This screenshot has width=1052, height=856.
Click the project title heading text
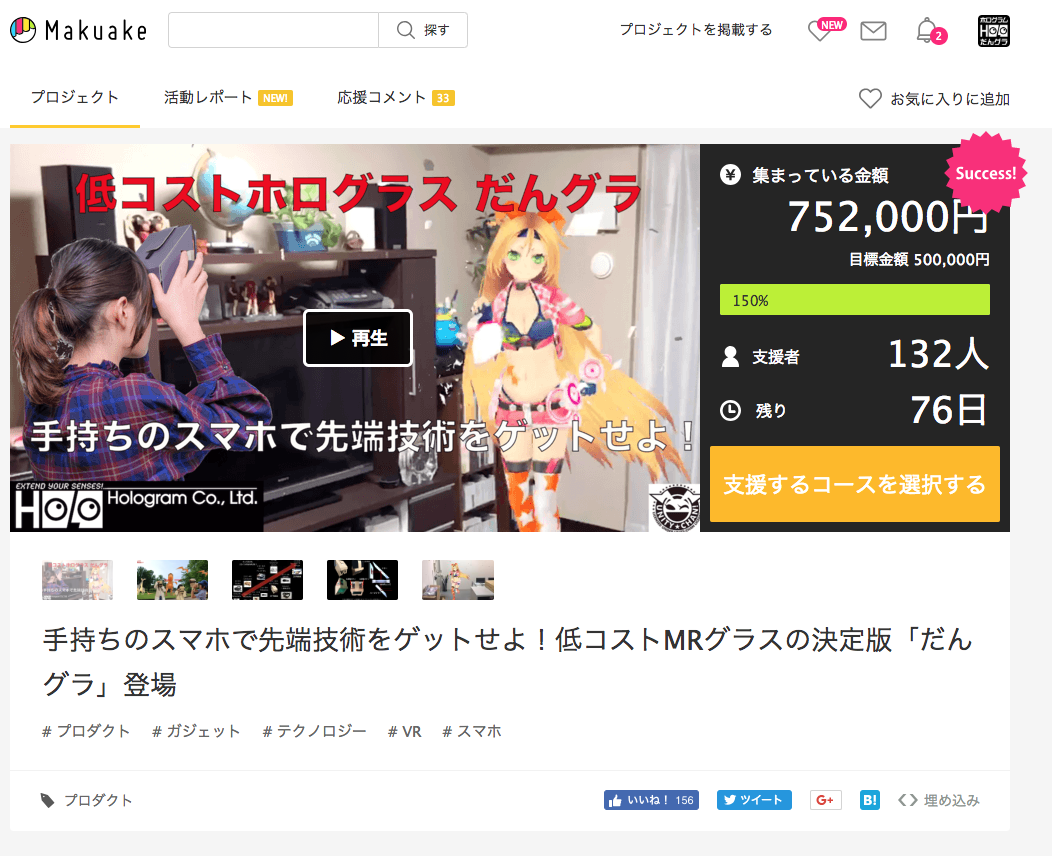point(508,662)
